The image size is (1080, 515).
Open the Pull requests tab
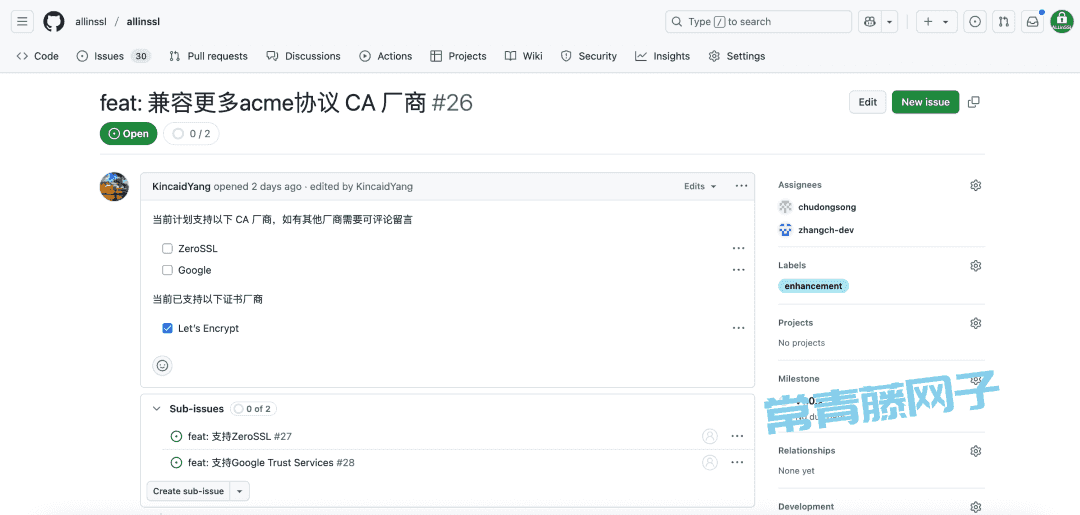point(208,56)
